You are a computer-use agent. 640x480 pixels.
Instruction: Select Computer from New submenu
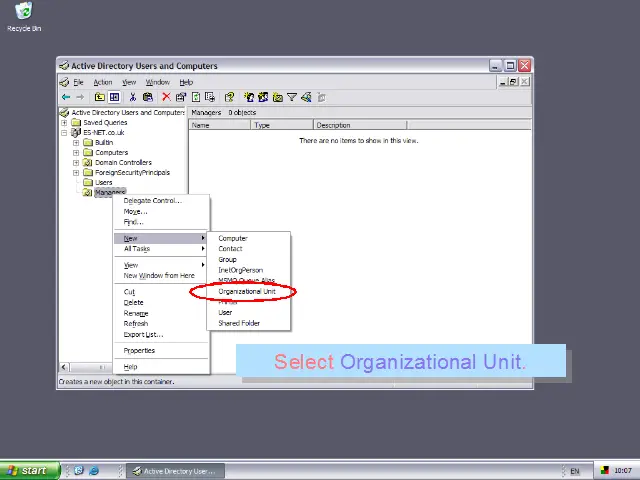pos(249,238)
